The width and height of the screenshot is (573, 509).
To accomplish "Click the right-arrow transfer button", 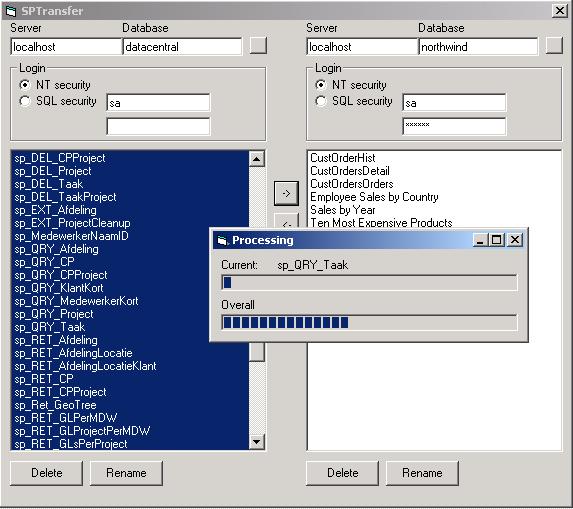I will tap(286, 193).
